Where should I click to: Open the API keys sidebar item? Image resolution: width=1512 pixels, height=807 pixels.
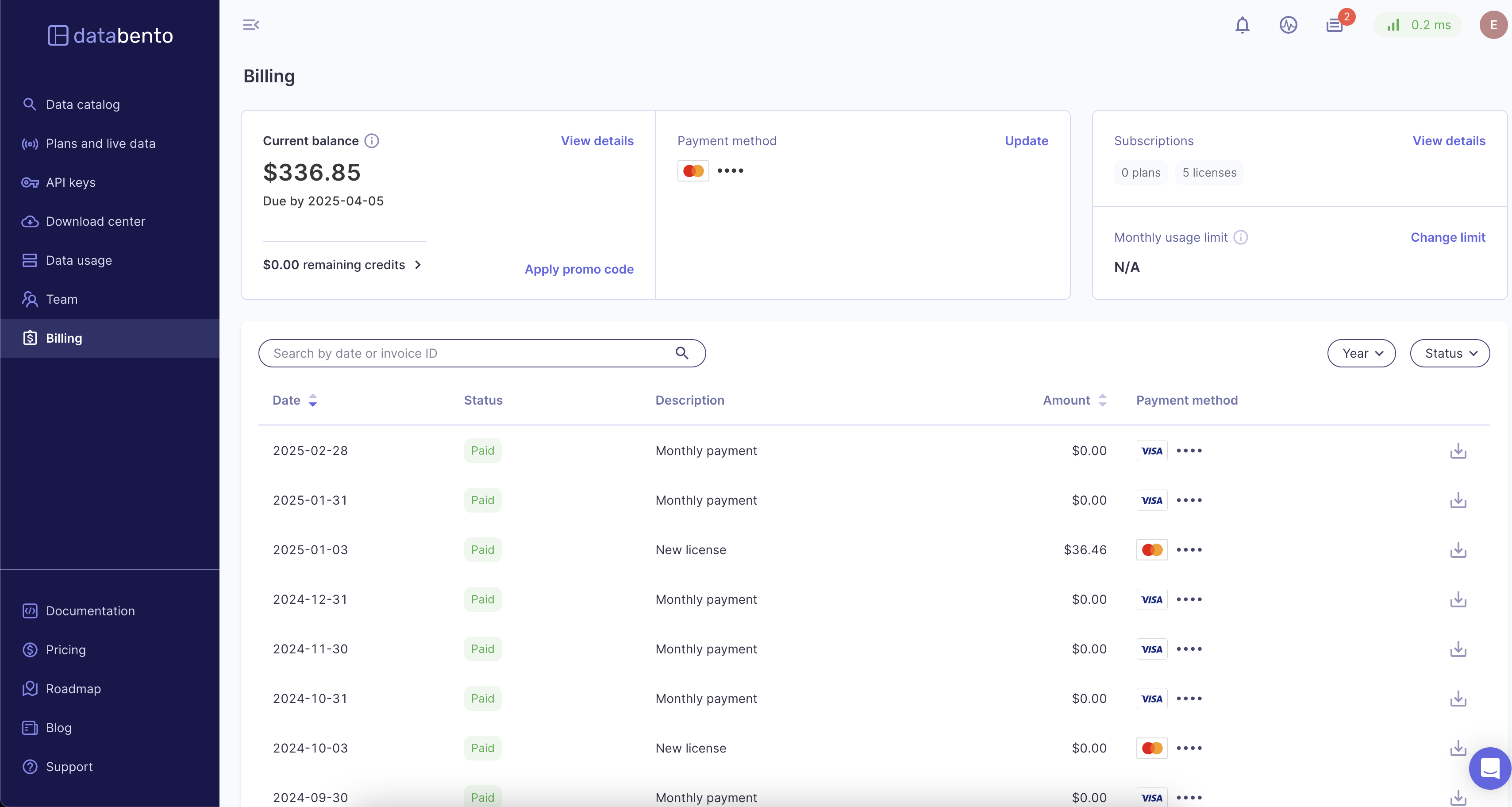(x=70, y=183)
